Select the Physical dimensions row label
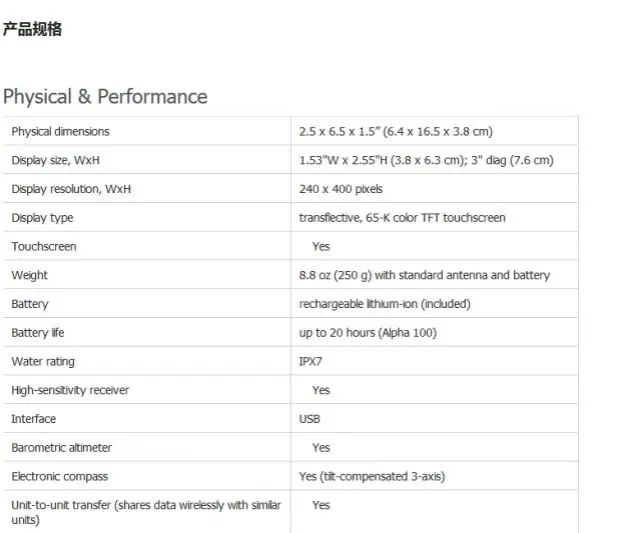The width and height of the screenshot is (620, 533). [60, 132]
